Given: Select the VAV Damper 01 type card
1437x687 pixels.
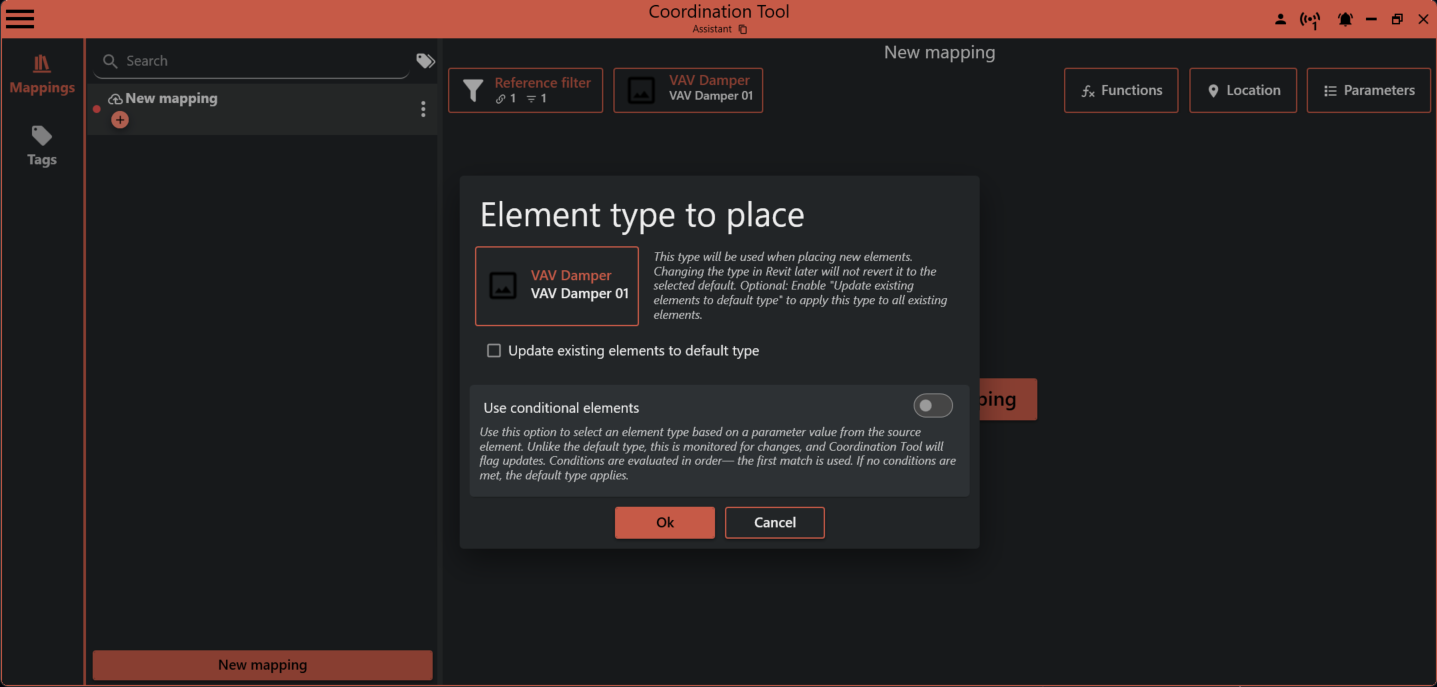Looking at the screenshot, I should [556, 286].
